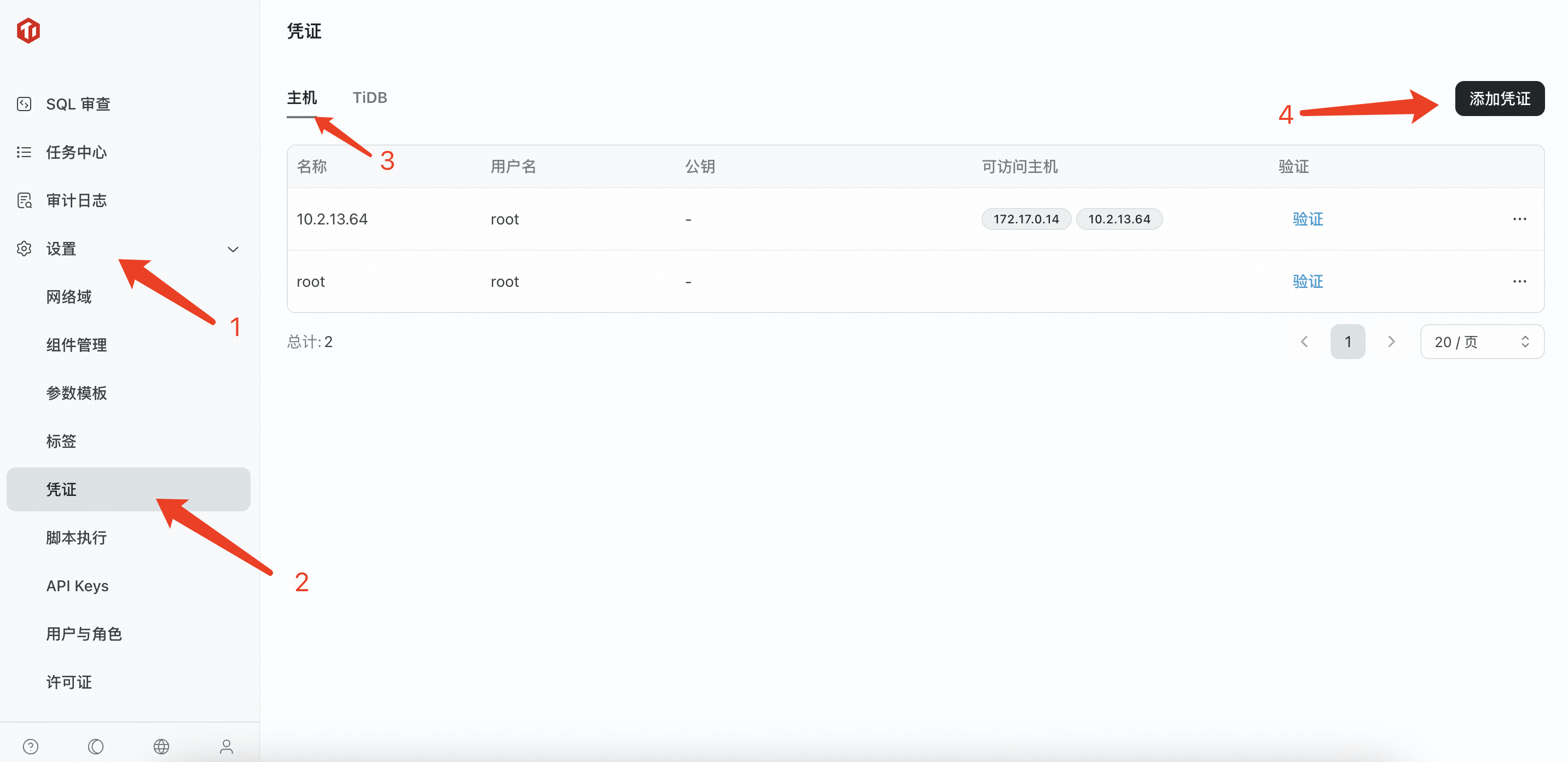
Task: Open the ellipsis menu on the root row
Action: (1520, 281)
